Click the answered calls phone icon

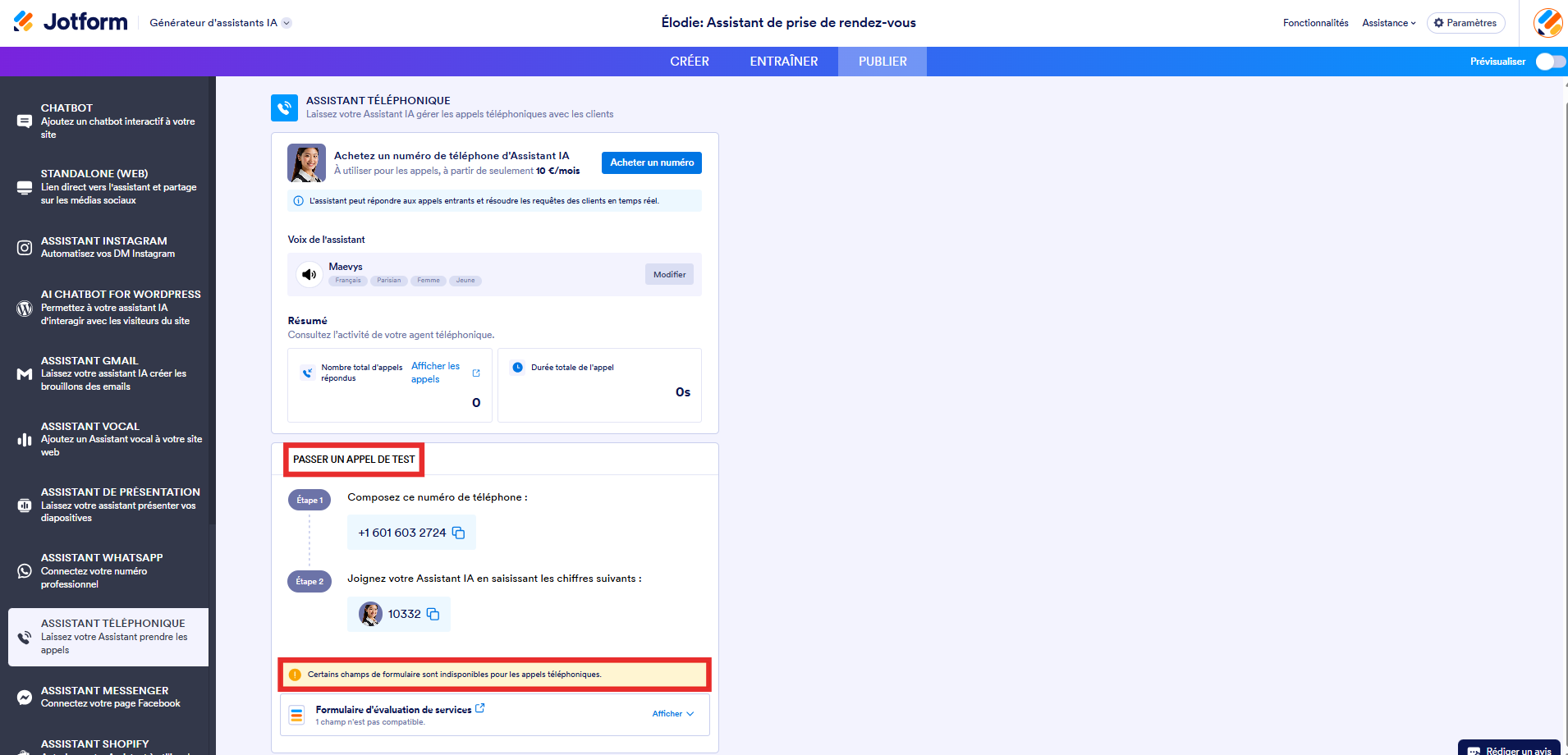click(x=307, y=373)
